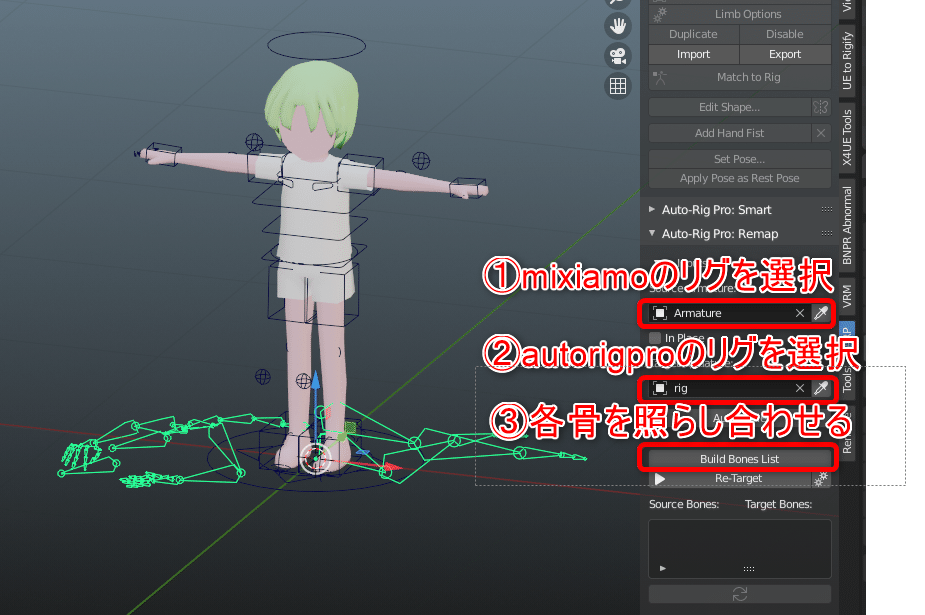Click the eyedropper next to the rig field
The width and height of the screenshot is (925, 615).
tap(821, 388)
